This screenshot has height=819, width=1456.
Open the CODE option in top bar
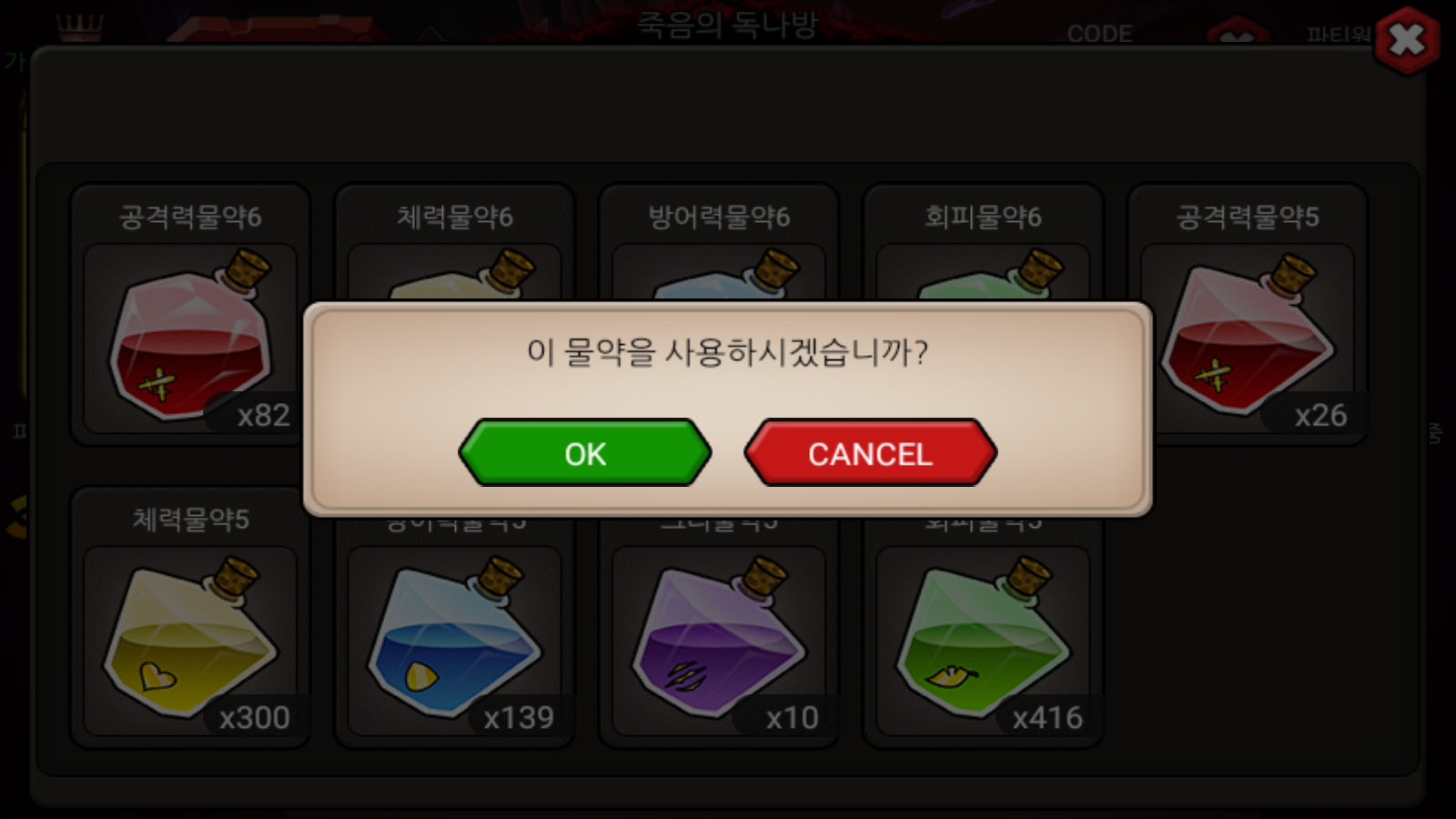(x=1099, y=34)
